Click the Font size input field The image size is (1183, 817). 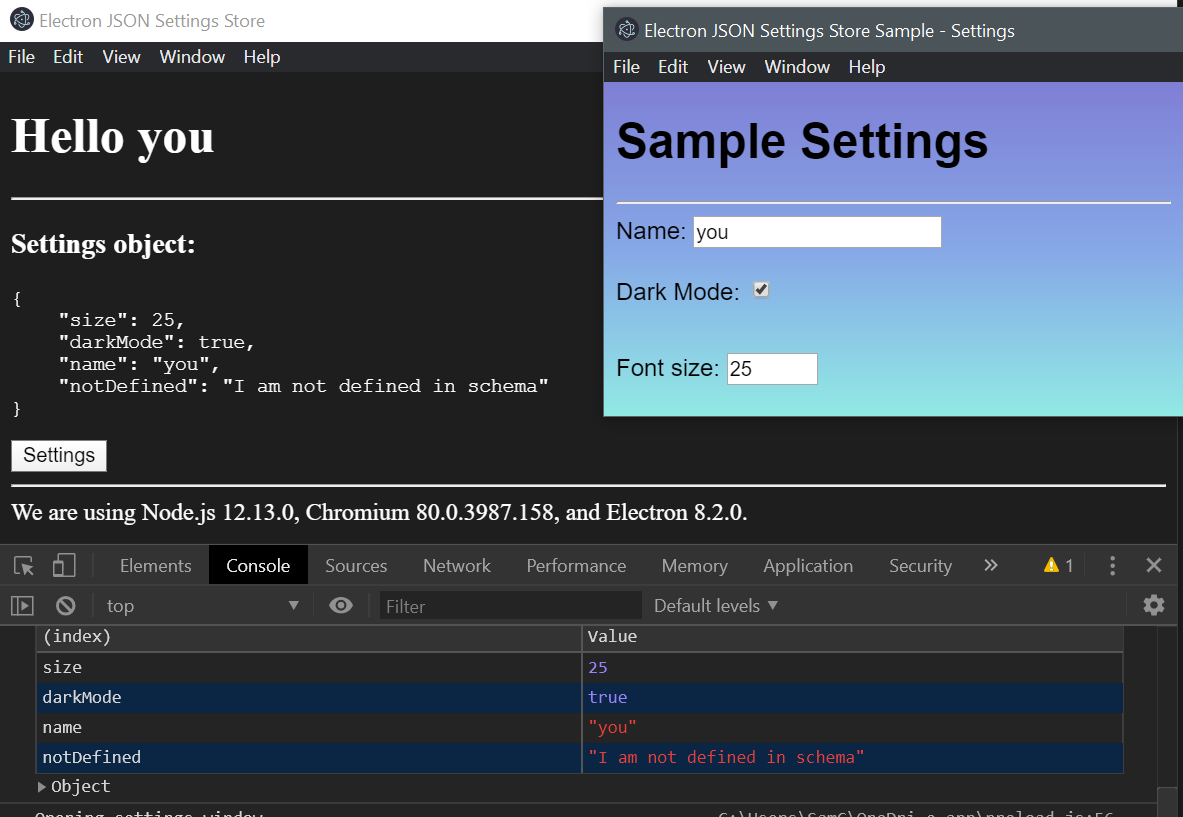(x=772, y=369)
